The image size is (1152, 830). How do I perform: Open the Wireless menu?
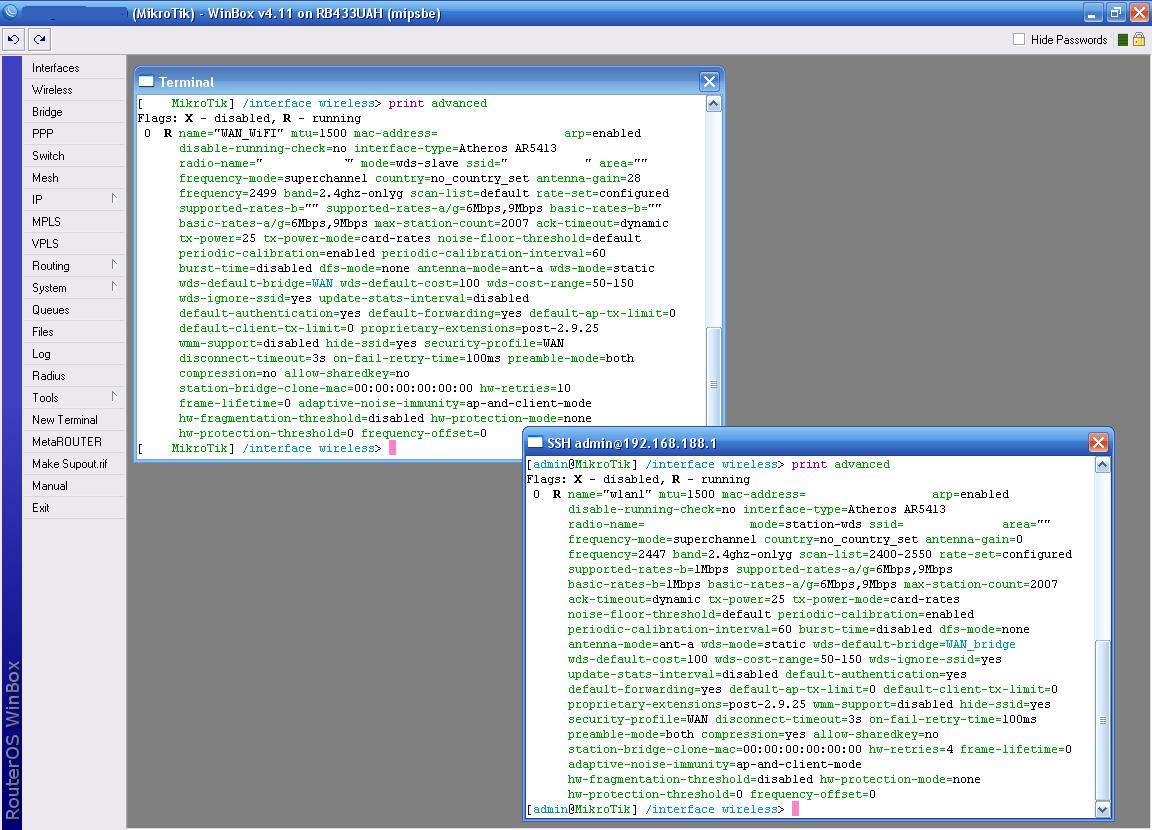tap(52, 90)
